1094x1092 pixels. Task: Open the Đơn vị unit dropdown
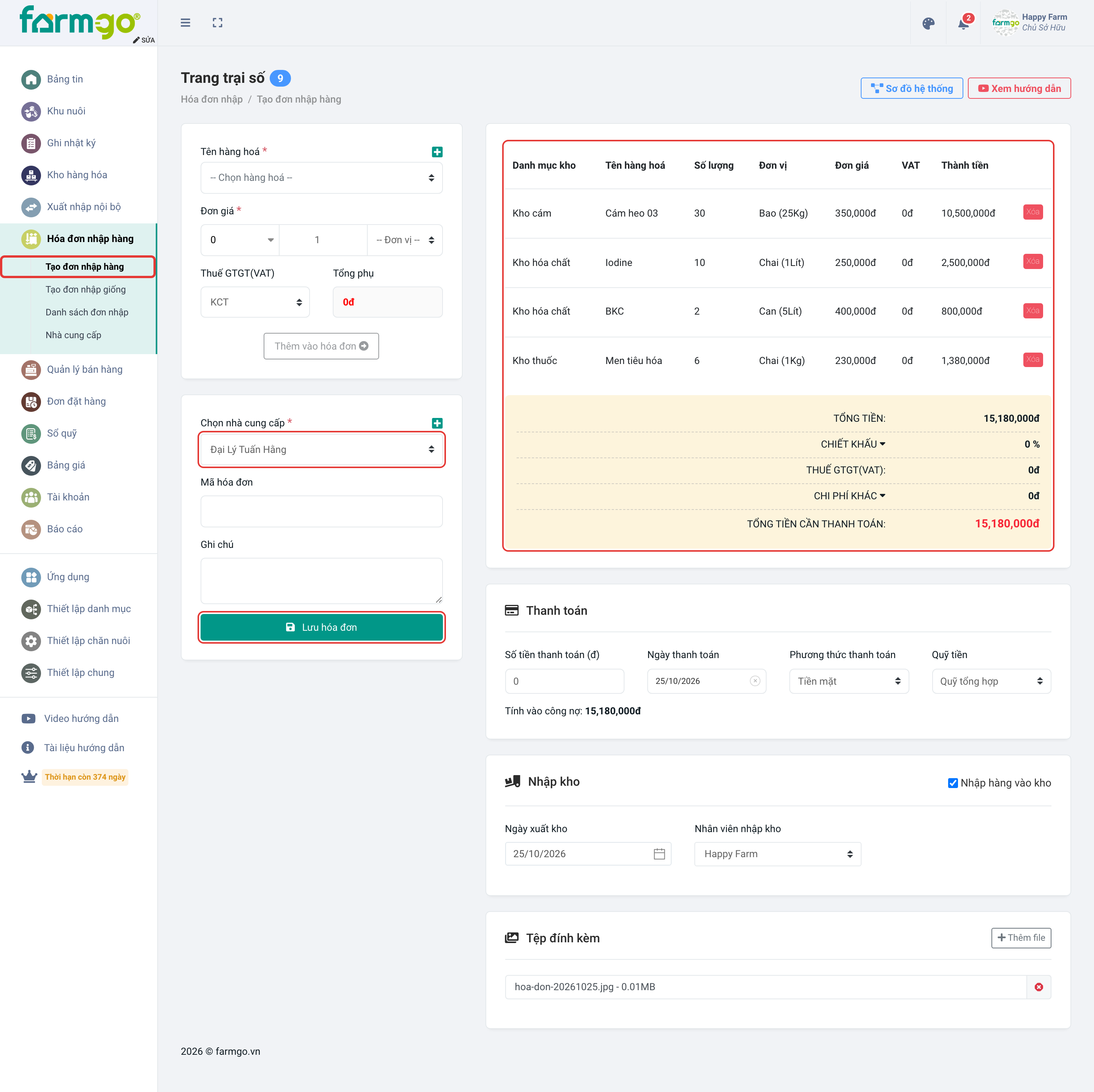coord(405,240)
